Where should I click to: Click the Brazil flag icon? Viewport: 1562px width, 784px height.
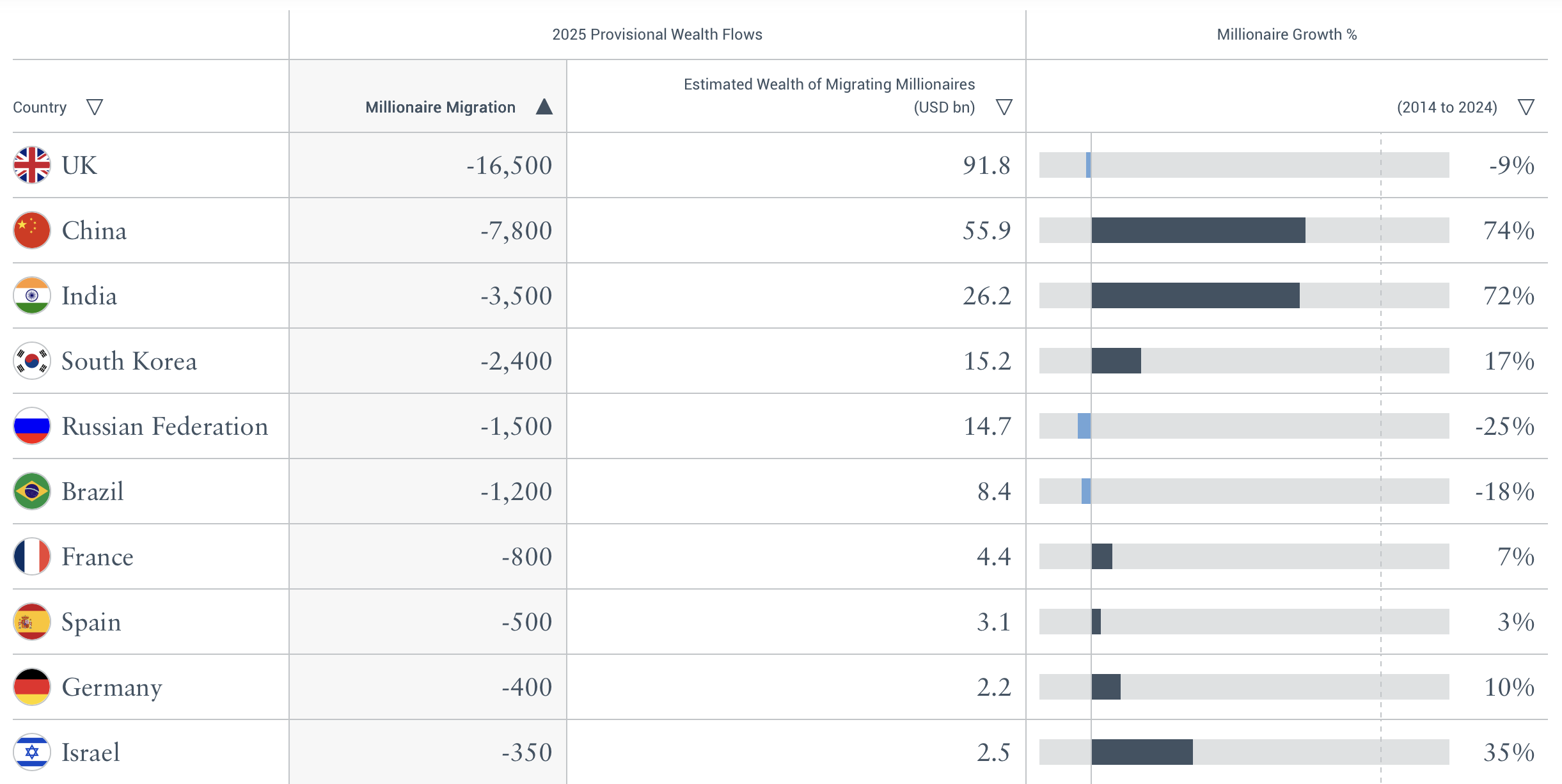pyautogui.click(x=32, y=491)
